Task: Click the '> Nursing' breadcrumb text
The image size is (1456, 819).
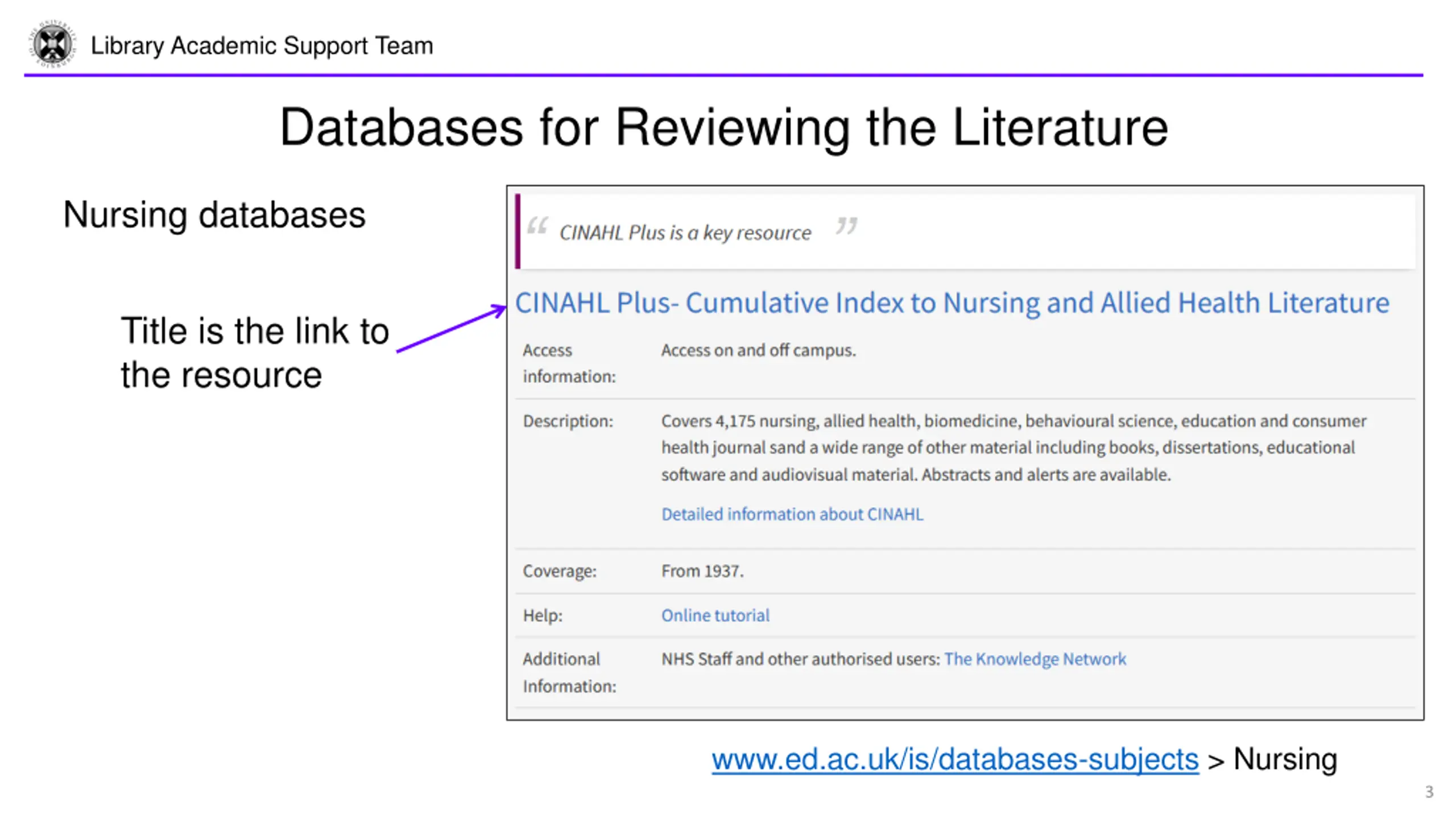Action: click(1272, 760)
